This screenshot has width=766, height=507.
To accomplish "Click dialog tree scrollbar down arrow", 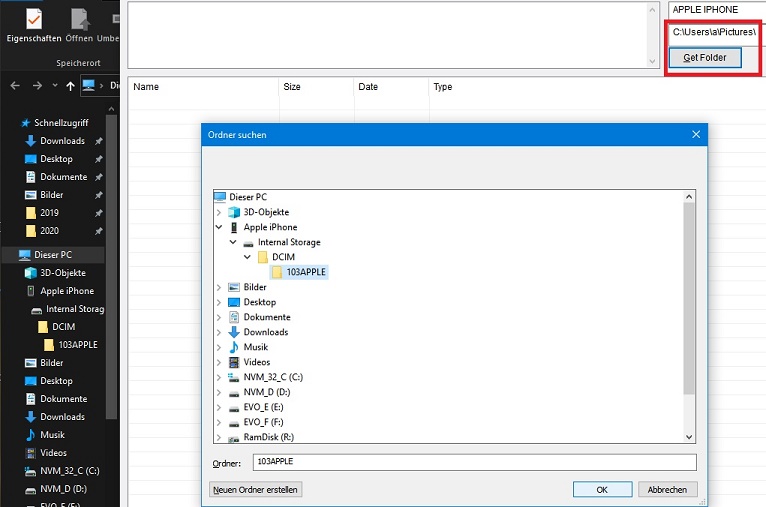I will 689,437.
